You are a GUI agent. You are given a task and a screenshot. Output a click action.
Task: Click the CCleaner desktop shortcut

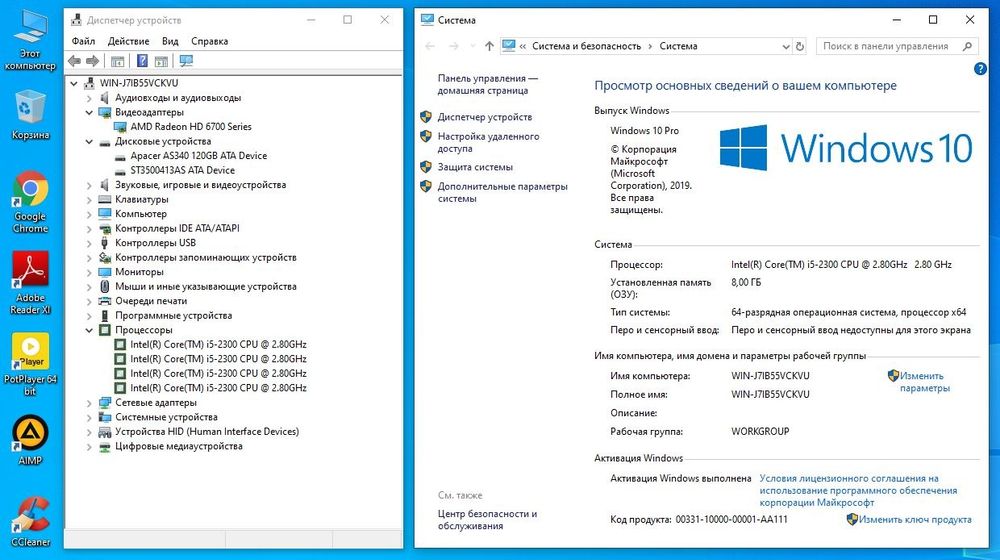coord(30,522)
